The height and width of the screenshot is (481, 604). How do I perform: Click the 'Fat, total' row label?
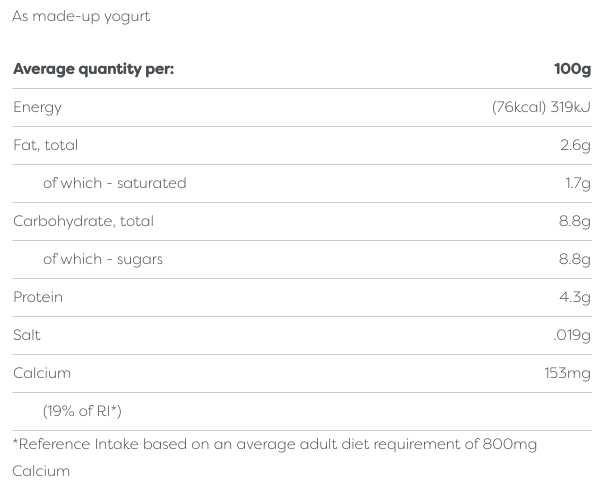coord(45,145)
